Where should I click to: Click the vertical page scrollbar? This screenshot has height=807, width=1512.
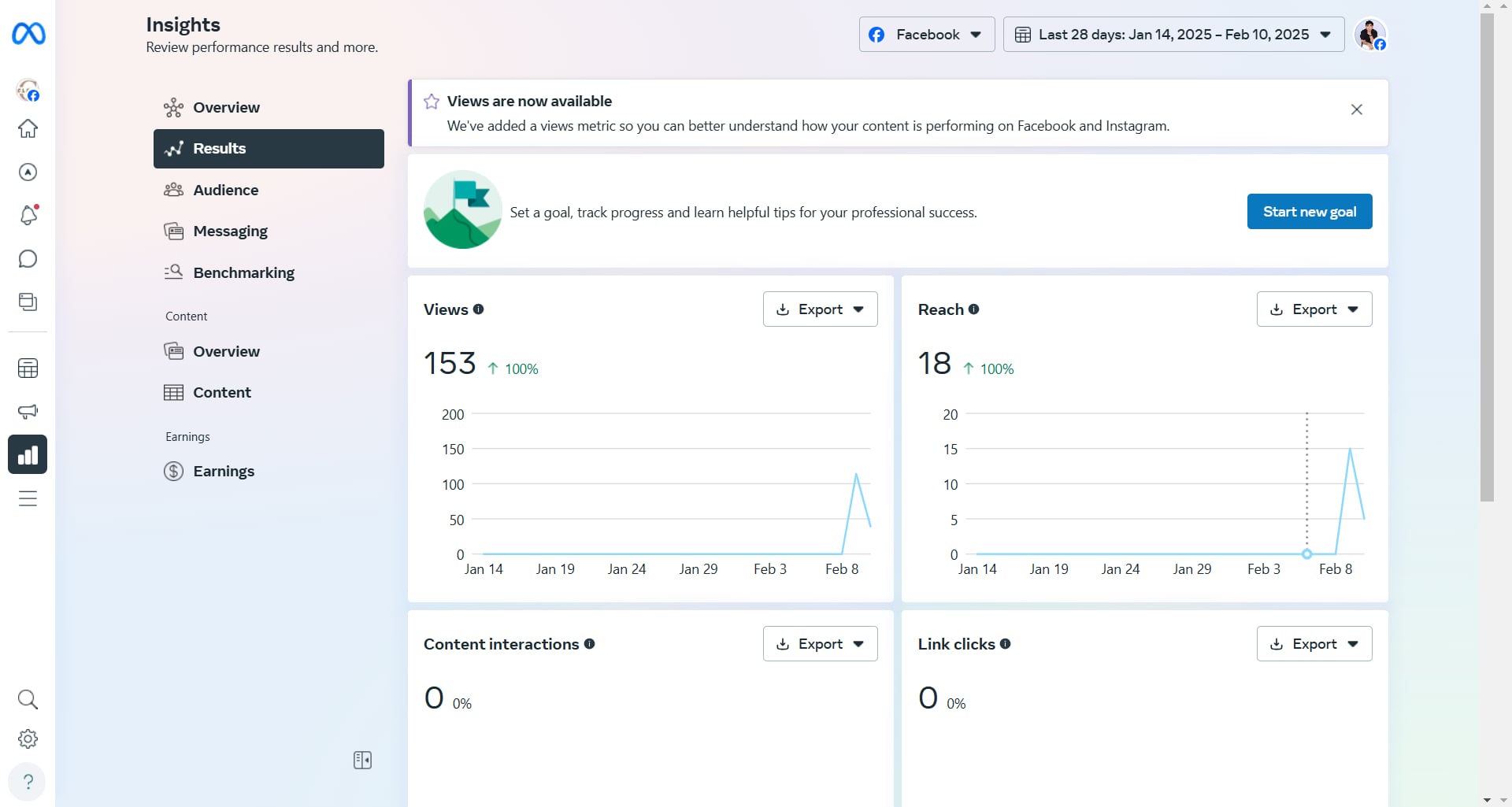click(x=1487, y=257)
